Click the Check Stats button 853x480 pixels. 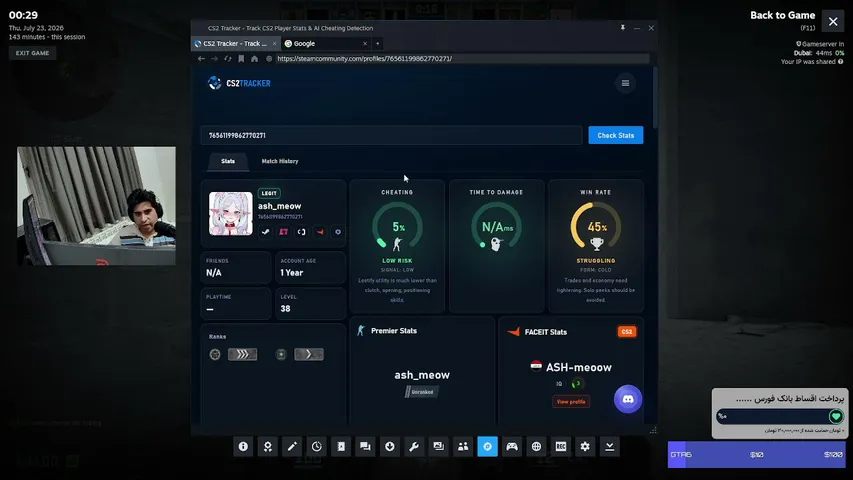pos(615,135)
